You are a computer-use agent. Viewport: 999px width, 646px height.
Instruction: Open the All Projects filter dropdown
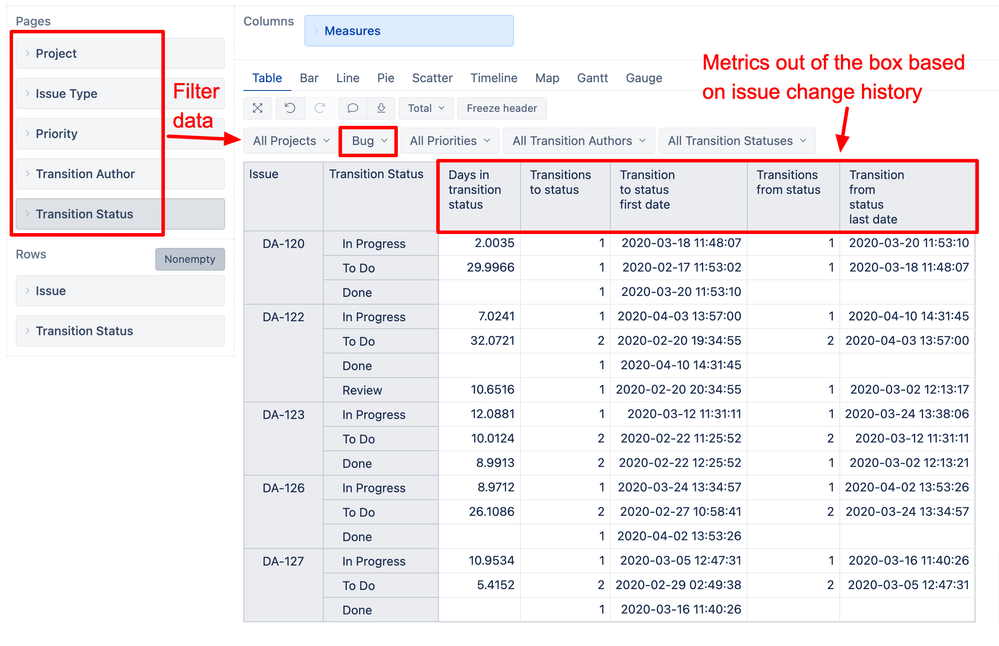[291, 141]
